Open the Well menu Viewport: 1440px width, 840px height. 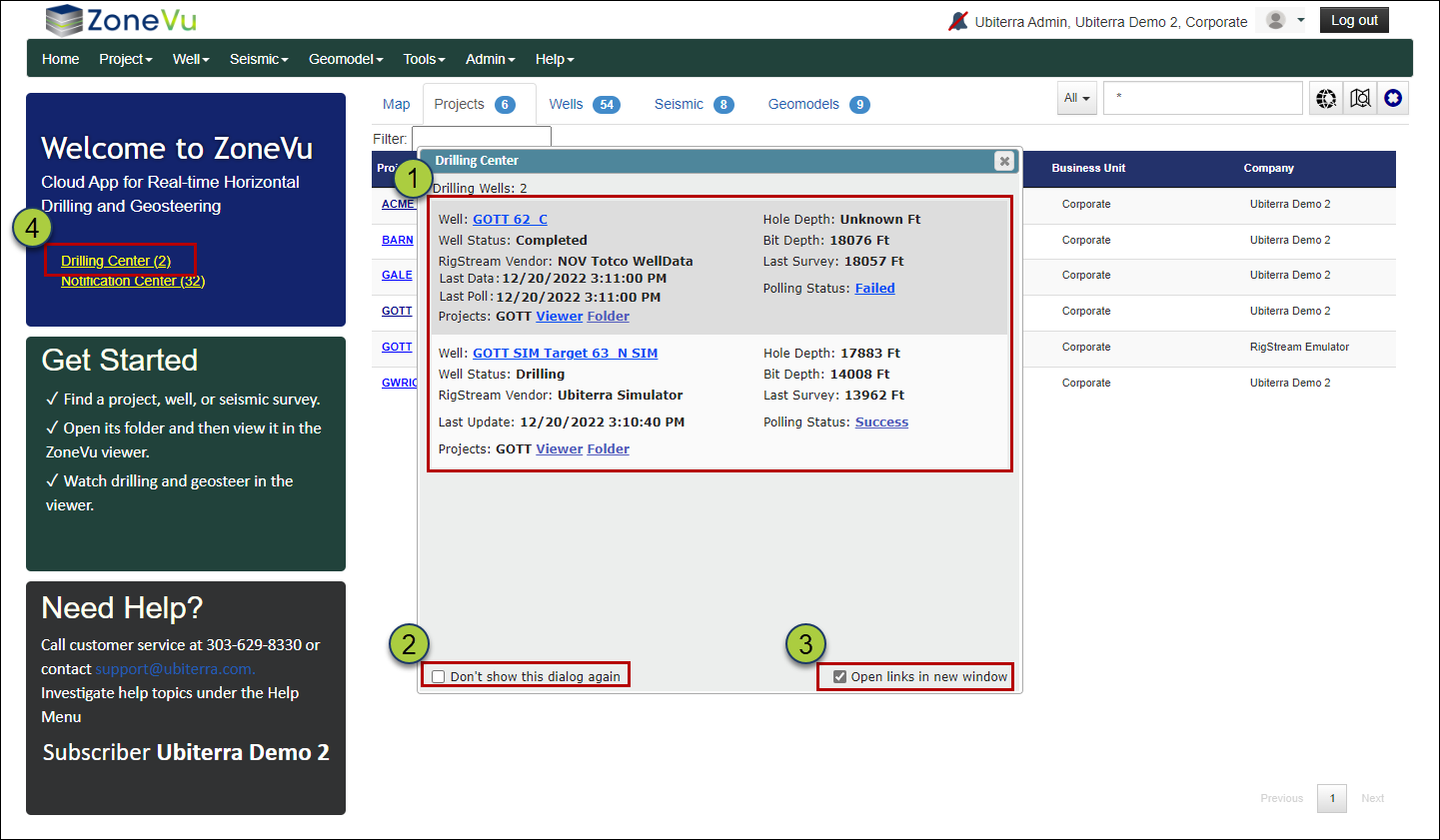(x=191, y=59)
